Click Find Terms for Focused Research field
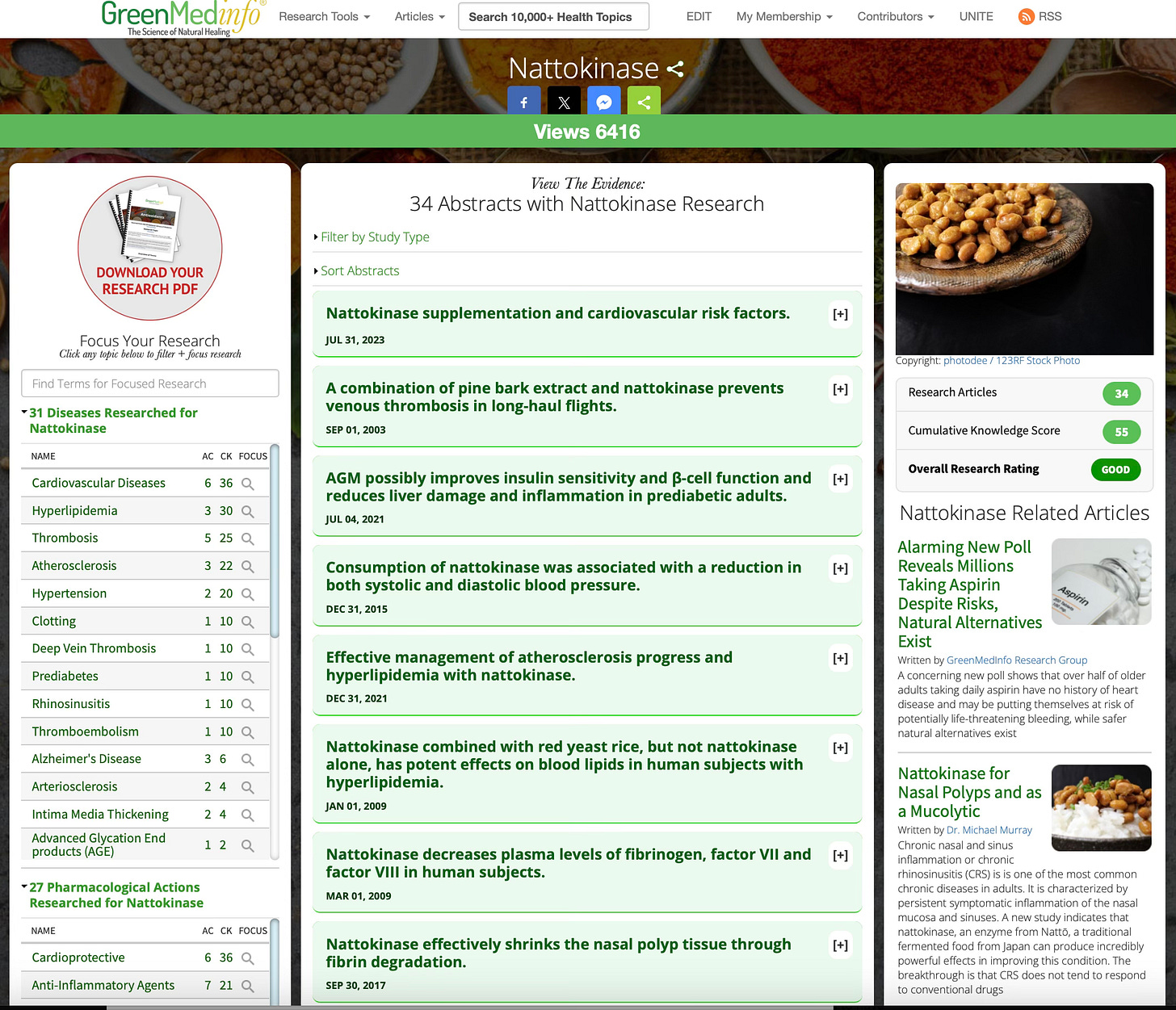 tap(150, 383)
